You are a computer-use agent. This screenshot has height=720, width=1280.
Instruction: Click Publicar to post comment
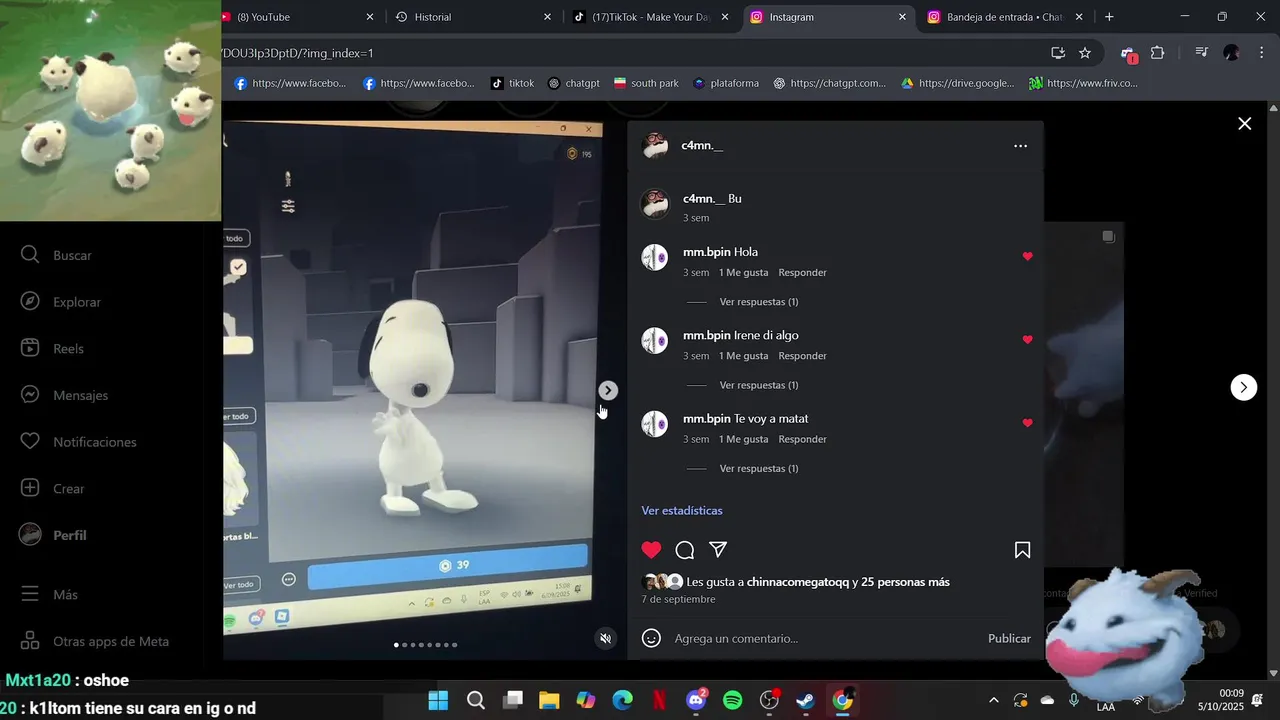click(x=1009, y=638)
